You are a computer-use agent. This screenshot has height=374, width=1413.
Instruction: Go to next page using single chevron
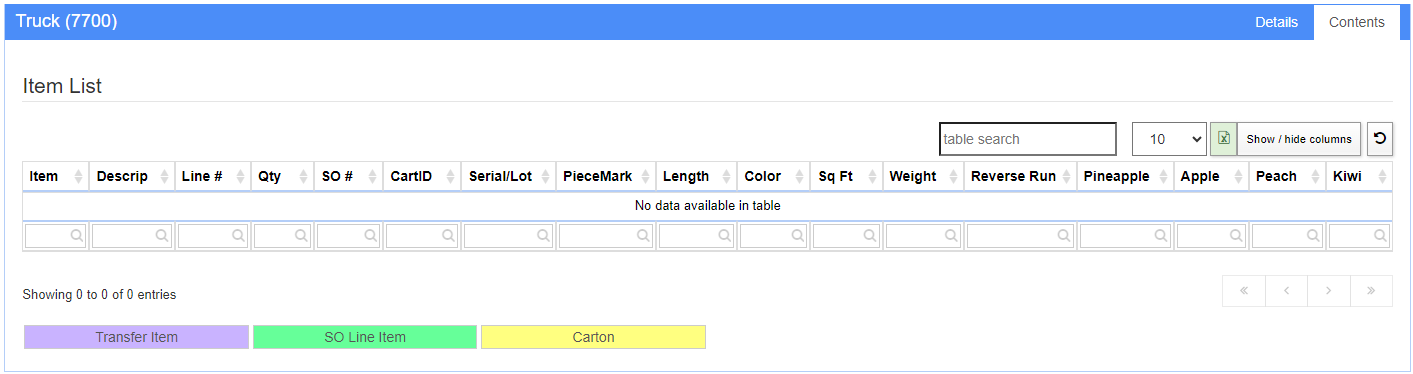pos(1329,291)
